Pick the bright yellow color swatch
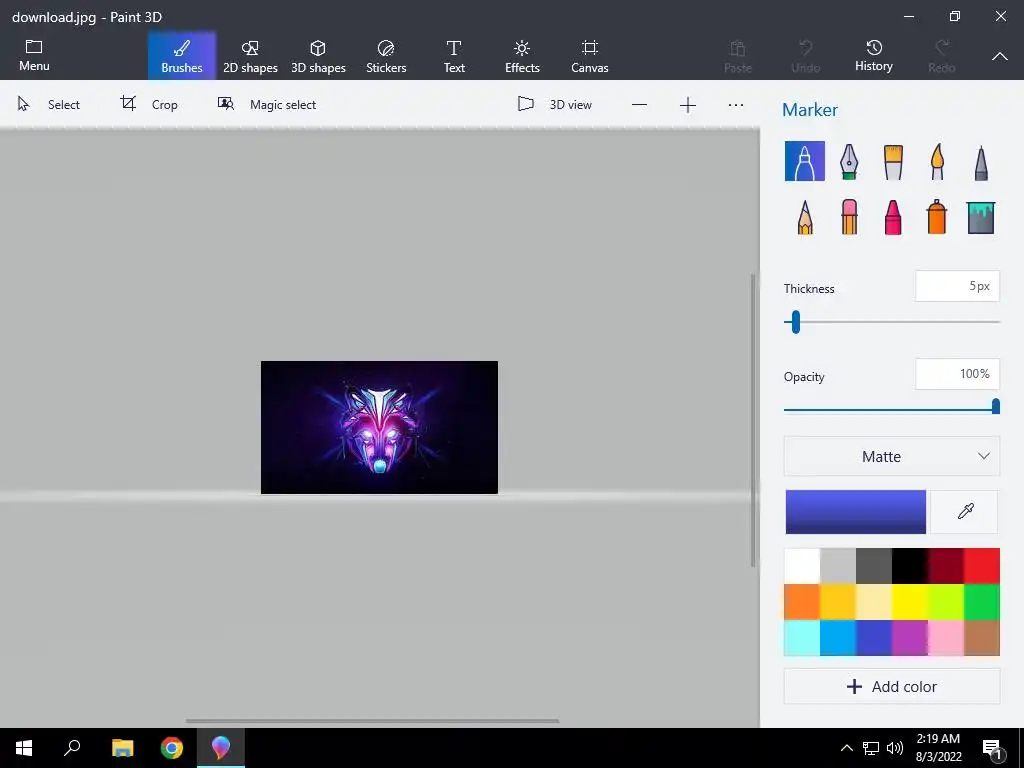Screen dimensions: 1024x768 coord(910,602)
